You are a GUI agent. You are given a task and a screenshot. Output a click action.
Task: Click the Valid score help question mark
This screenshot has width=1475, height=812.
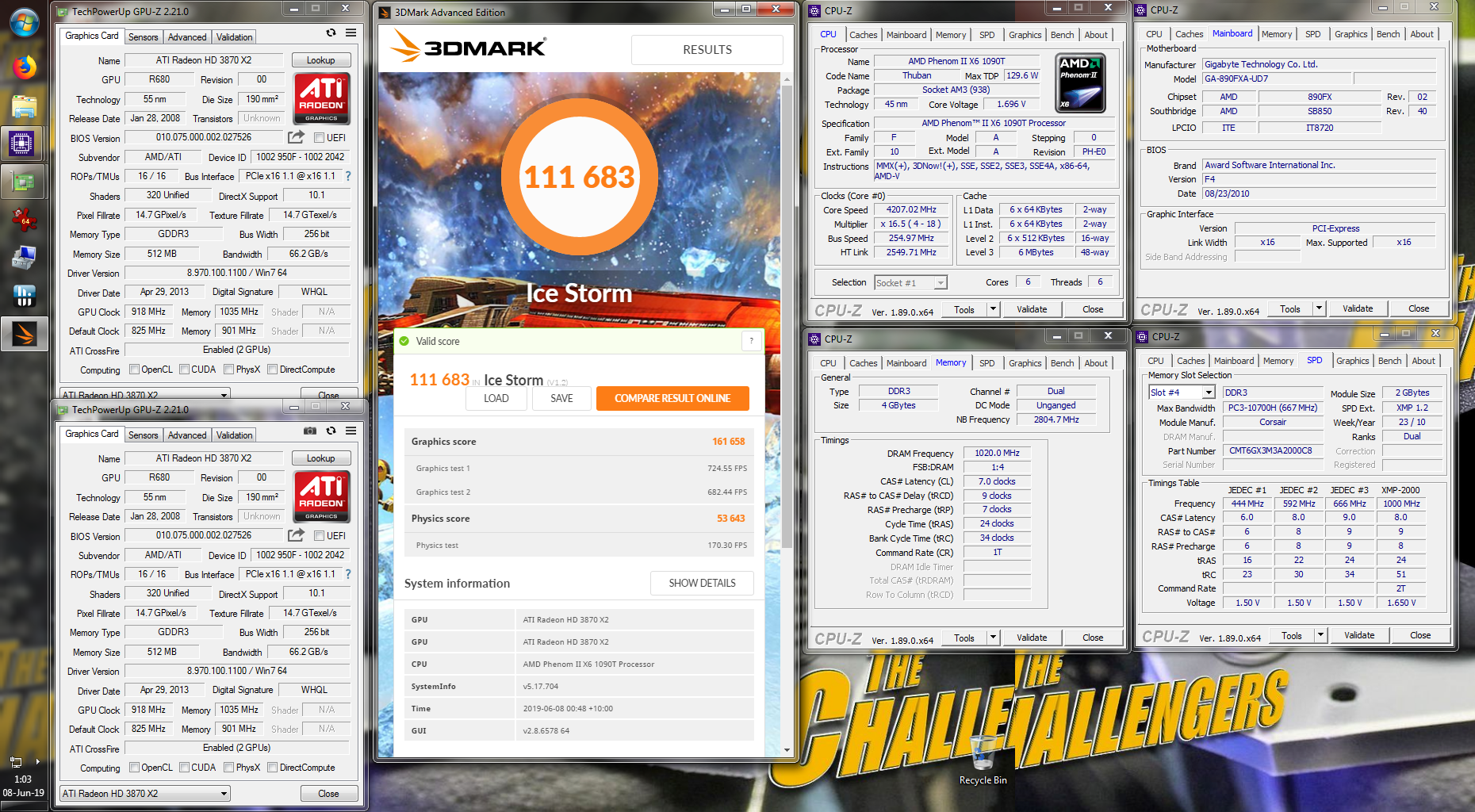pos(751,341)
